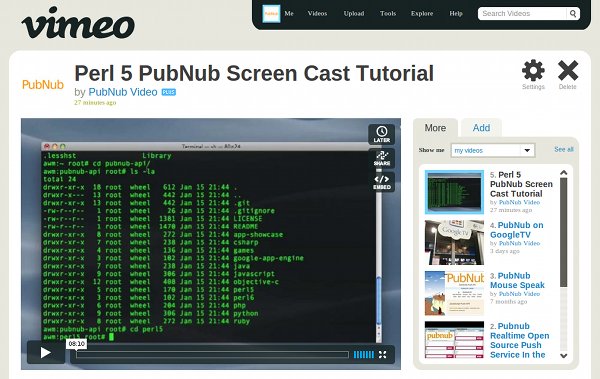
Task: Open the Me menu
Action: [289, 13]
